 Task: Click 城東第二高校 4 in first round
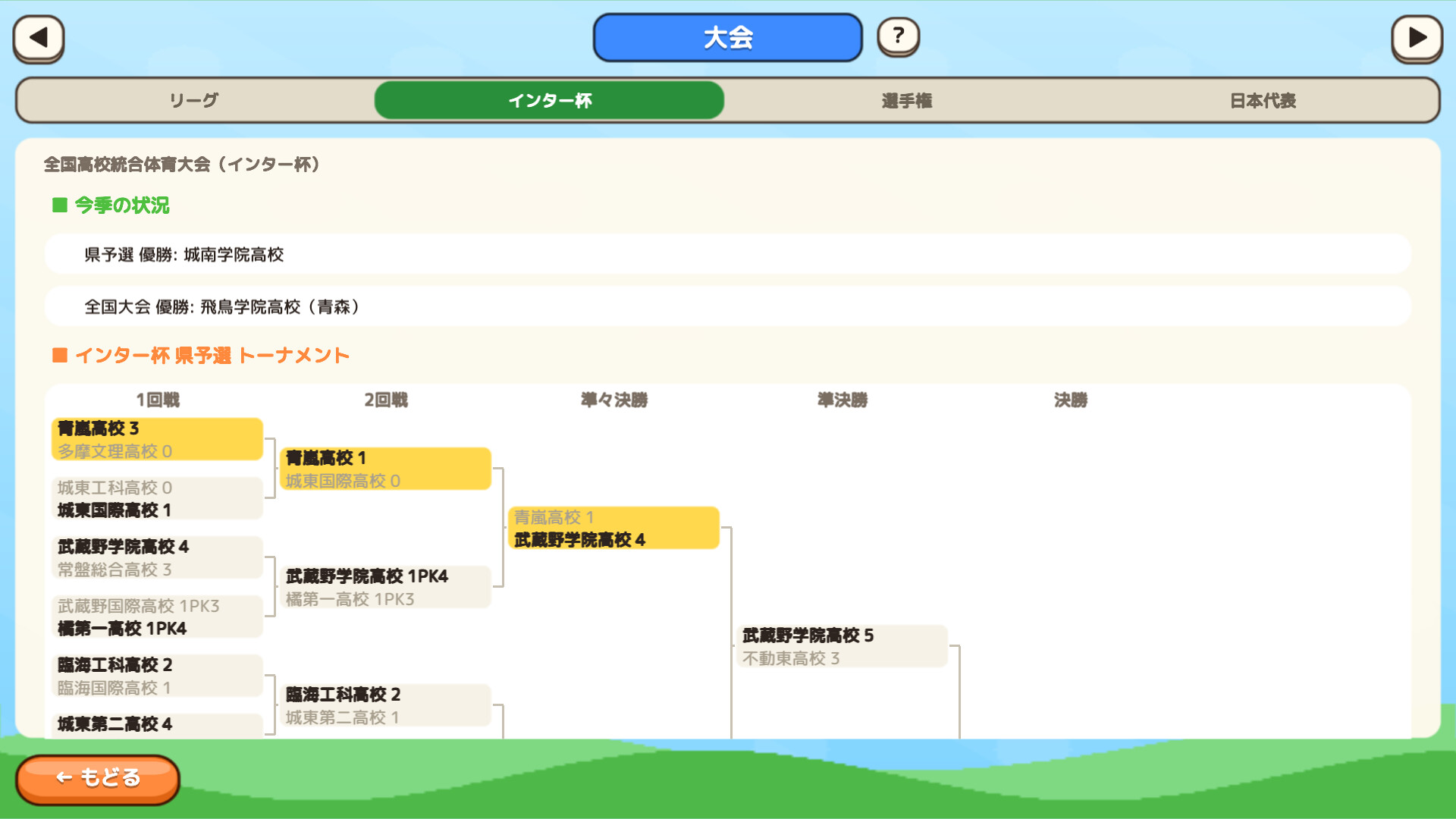[x=158, y=726]
